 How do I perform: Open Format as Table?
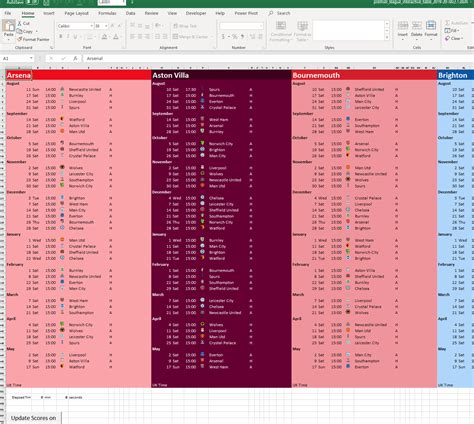point(302,31)
